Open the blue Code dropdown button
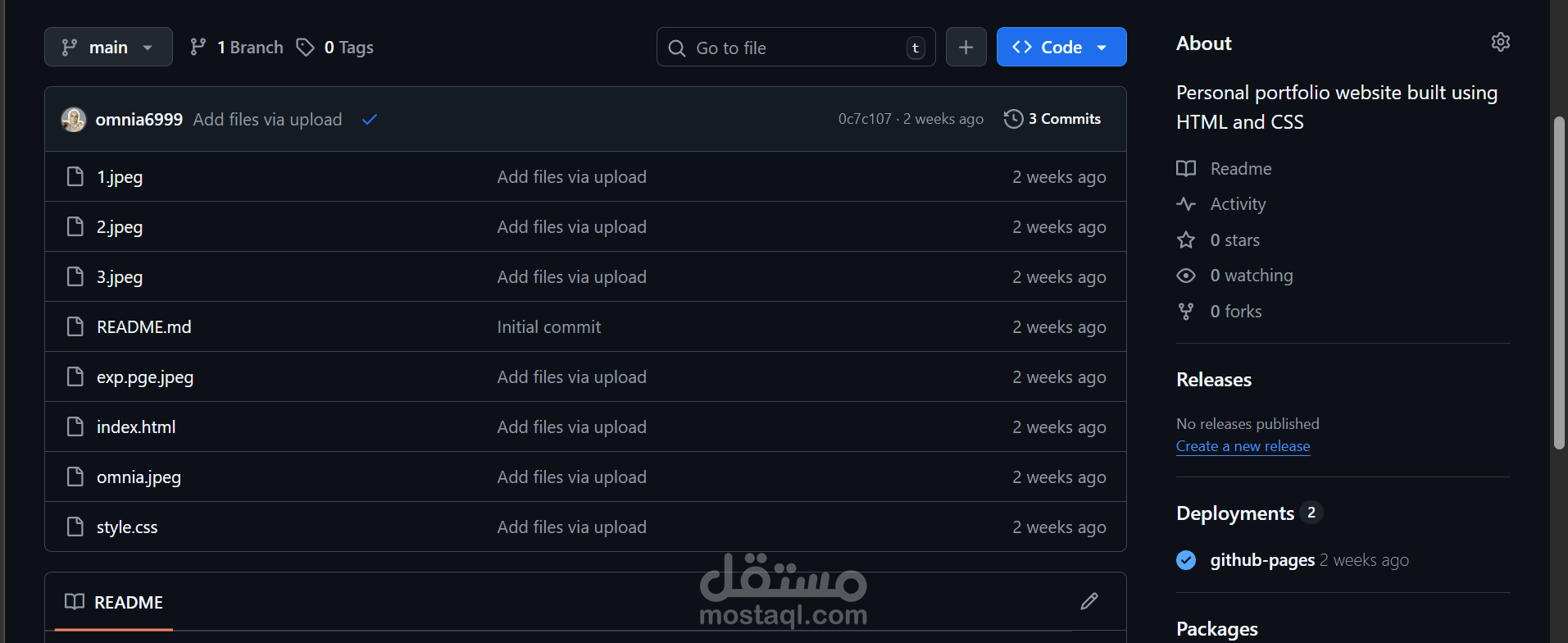Image resolution: width=1568 pixels, height=643 pixels. (1061, 48)
